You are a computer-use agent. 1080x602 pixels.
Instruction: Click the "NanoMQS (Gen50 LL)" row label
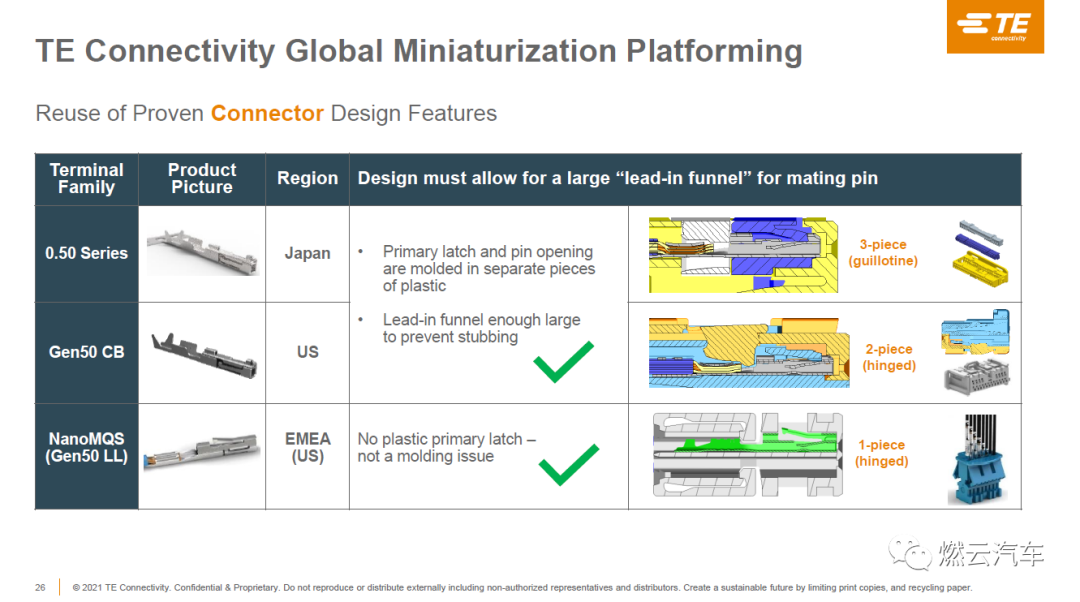coord(87,448)
